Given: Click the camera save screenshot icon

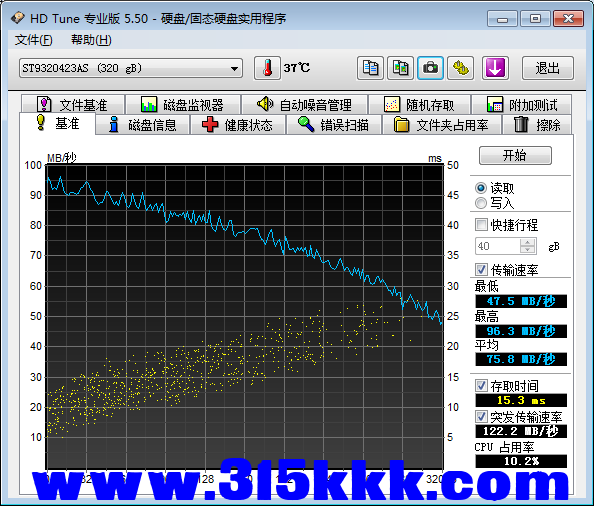Looking at the screenshot, I should 430,68.
